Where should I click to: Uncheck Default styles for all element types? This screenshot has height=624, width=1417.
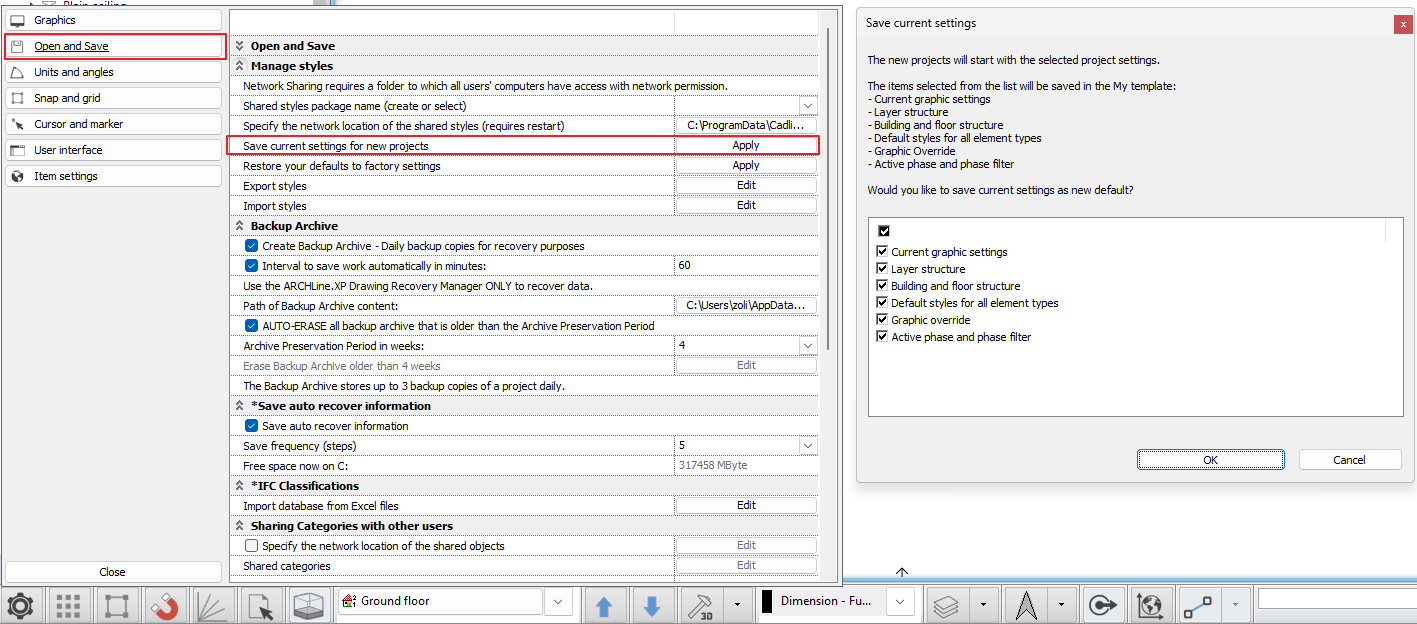click(882, 303)
